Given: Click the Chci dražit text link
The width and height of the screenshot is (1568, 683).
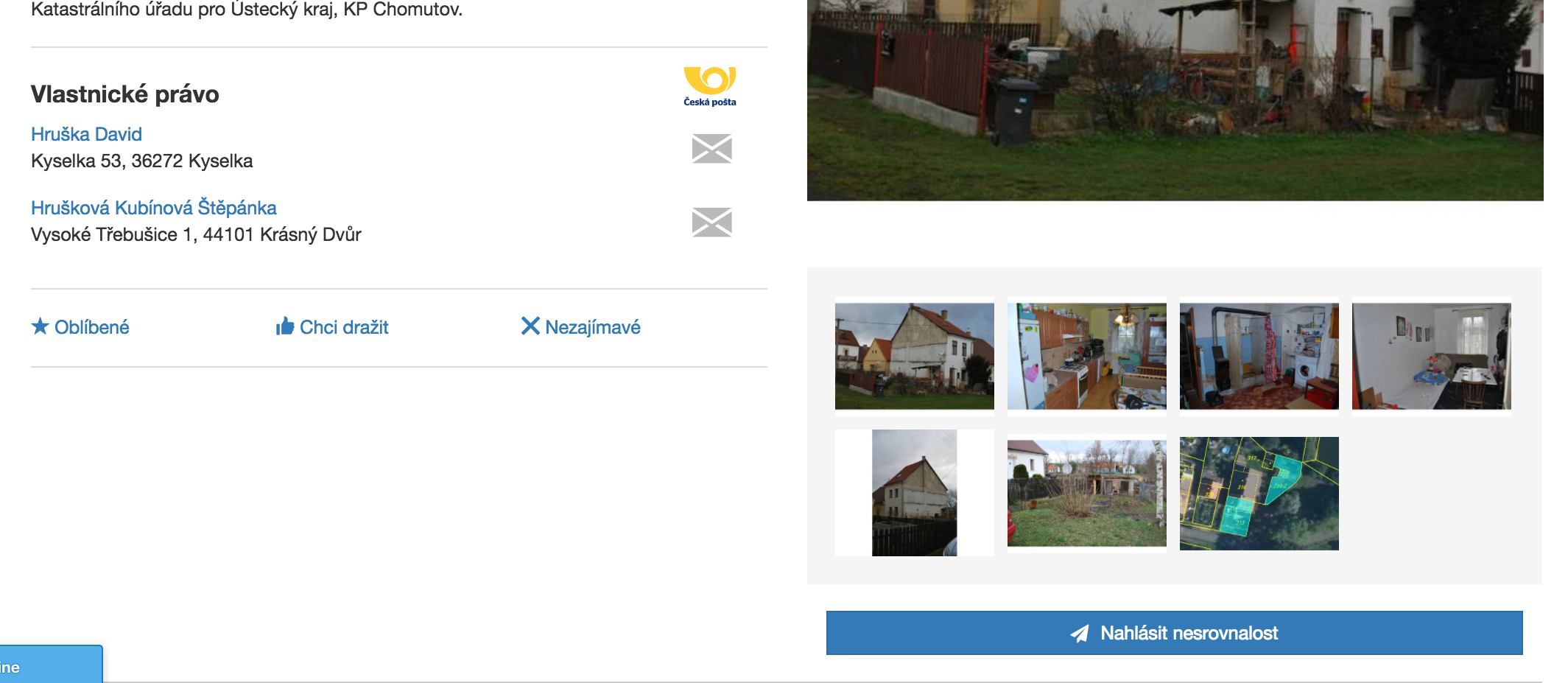Looking at the screenshot, I should [x=344, y=327].
